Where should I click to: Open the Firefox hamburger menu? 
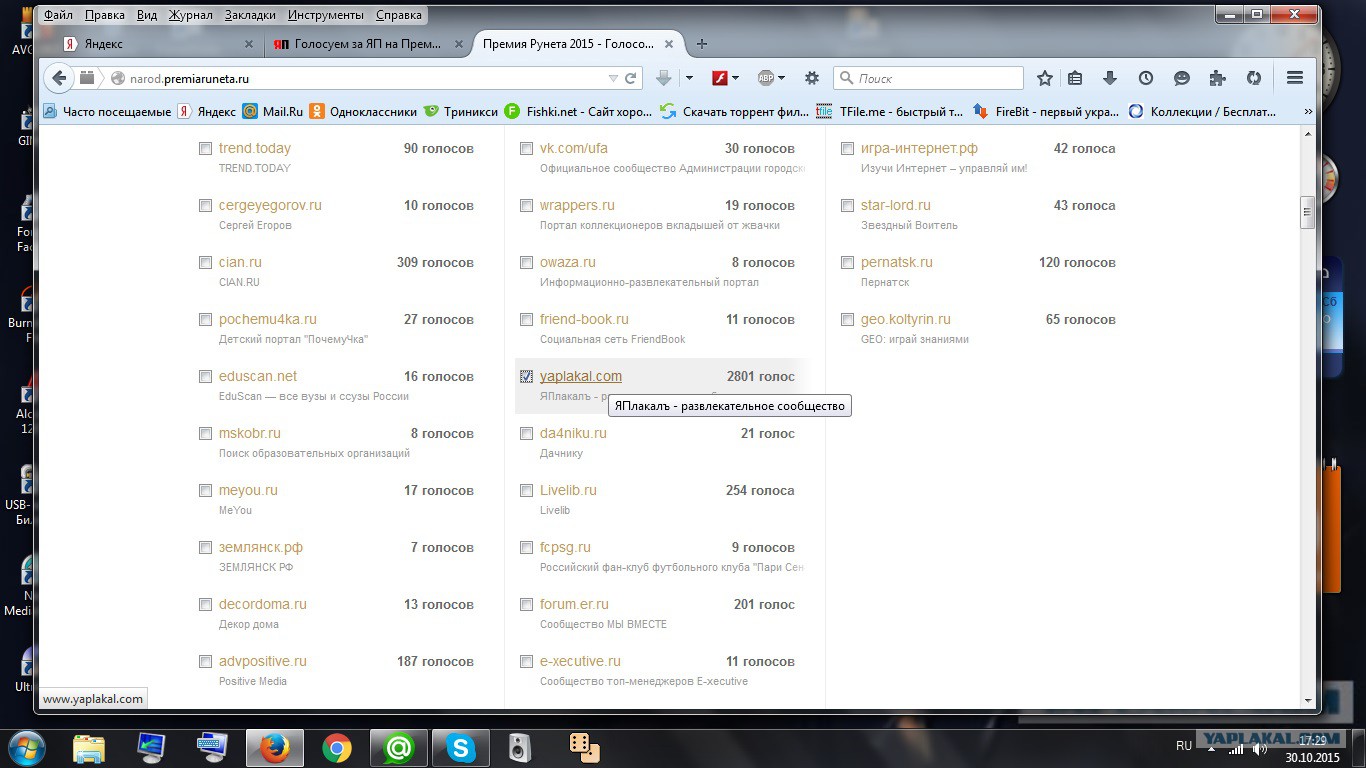[1295, 78]
